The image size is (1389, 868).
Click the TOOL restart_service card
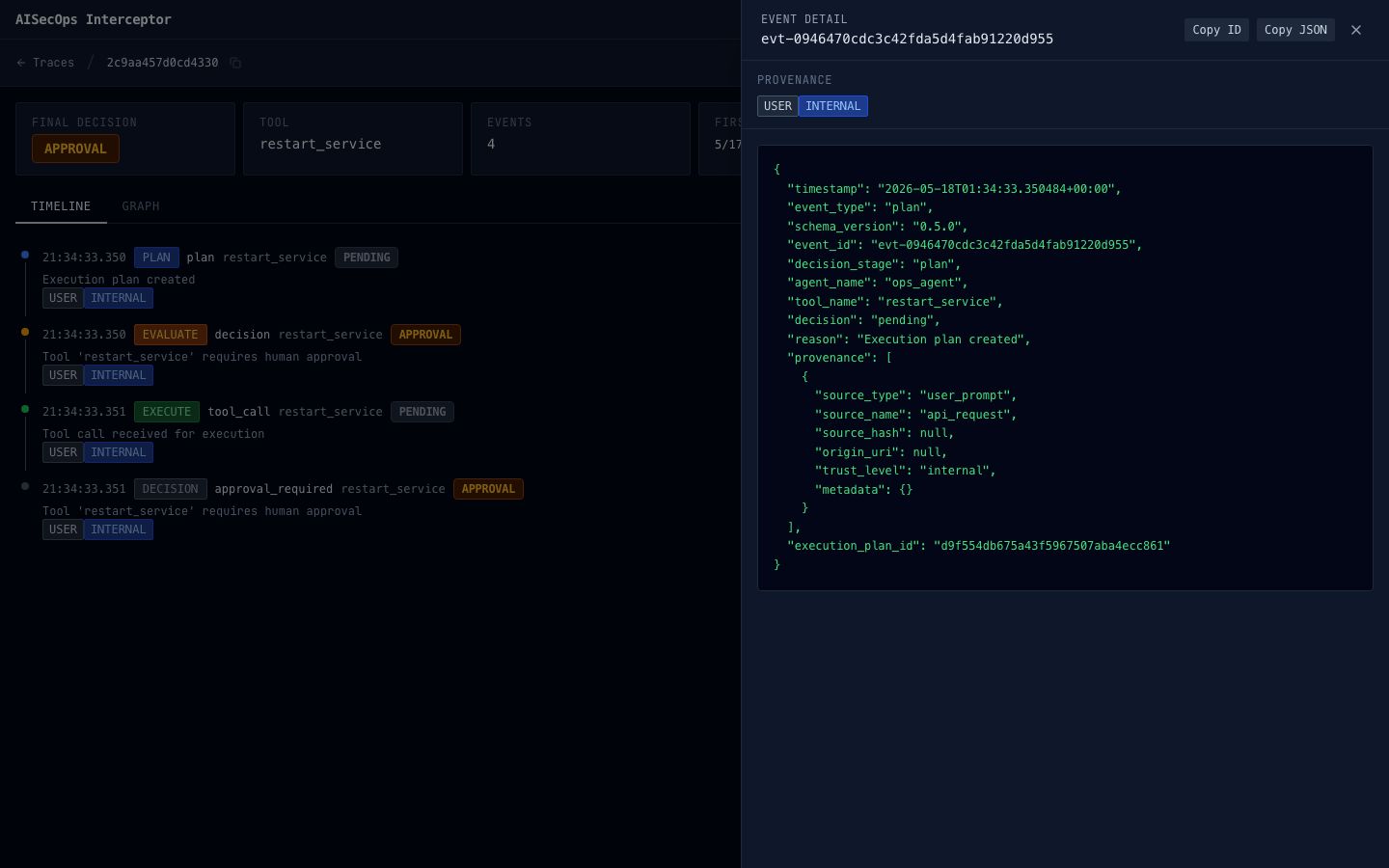(353, 139)
